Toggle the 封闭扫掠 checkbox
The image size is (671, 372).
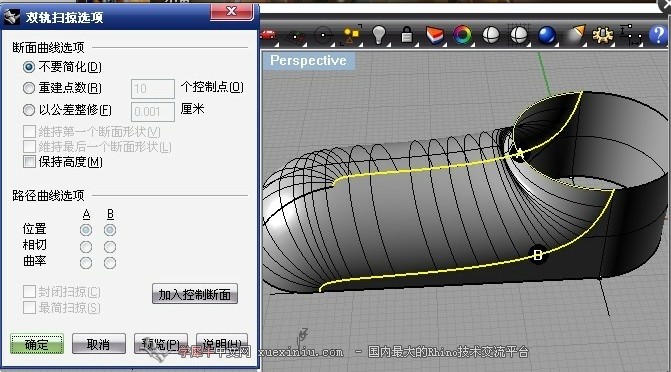(29, 292)
